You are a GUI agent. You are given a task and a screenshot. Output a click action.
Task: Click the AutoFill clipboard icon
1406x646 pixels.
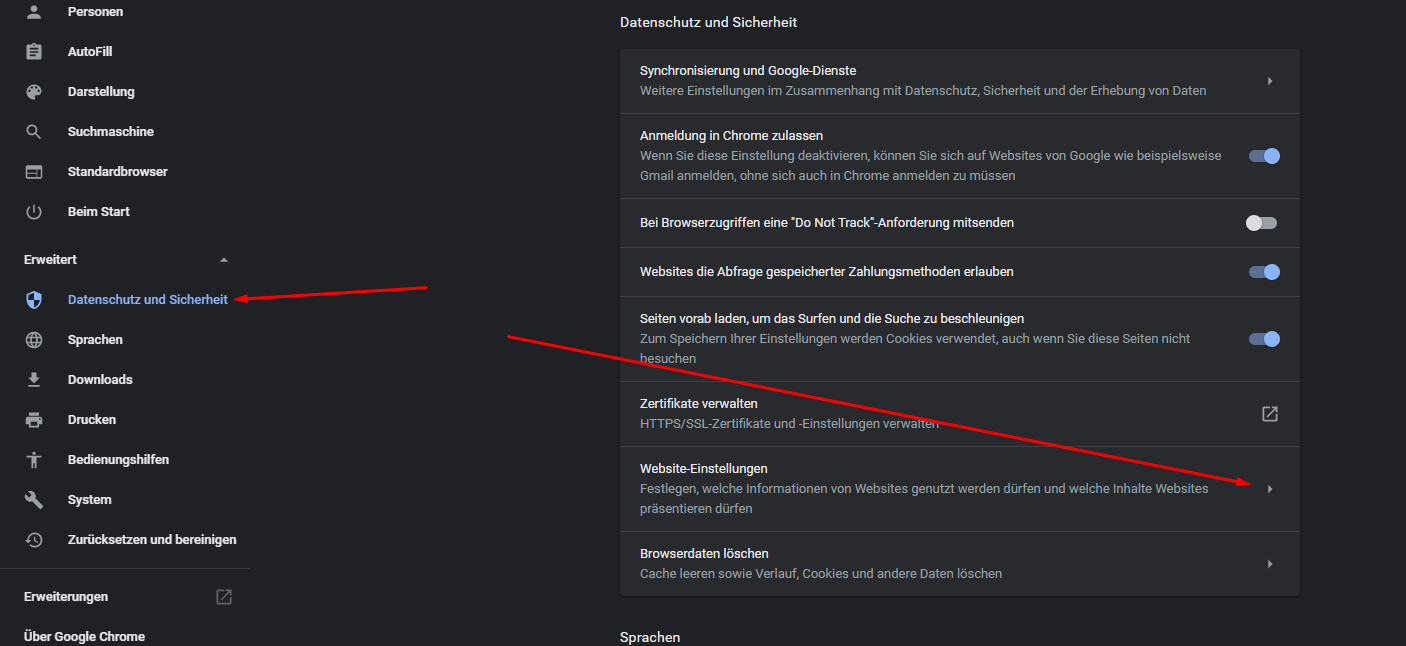[34, 52]
